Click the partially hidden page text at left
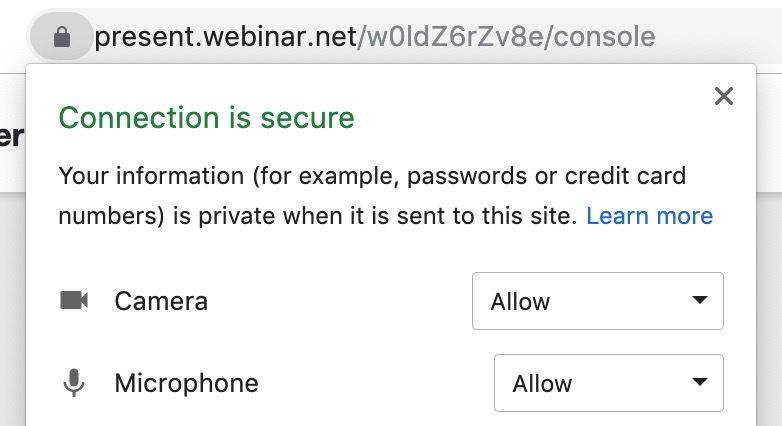The height and width of the screenshot is (426, 782). pos(11,137)
